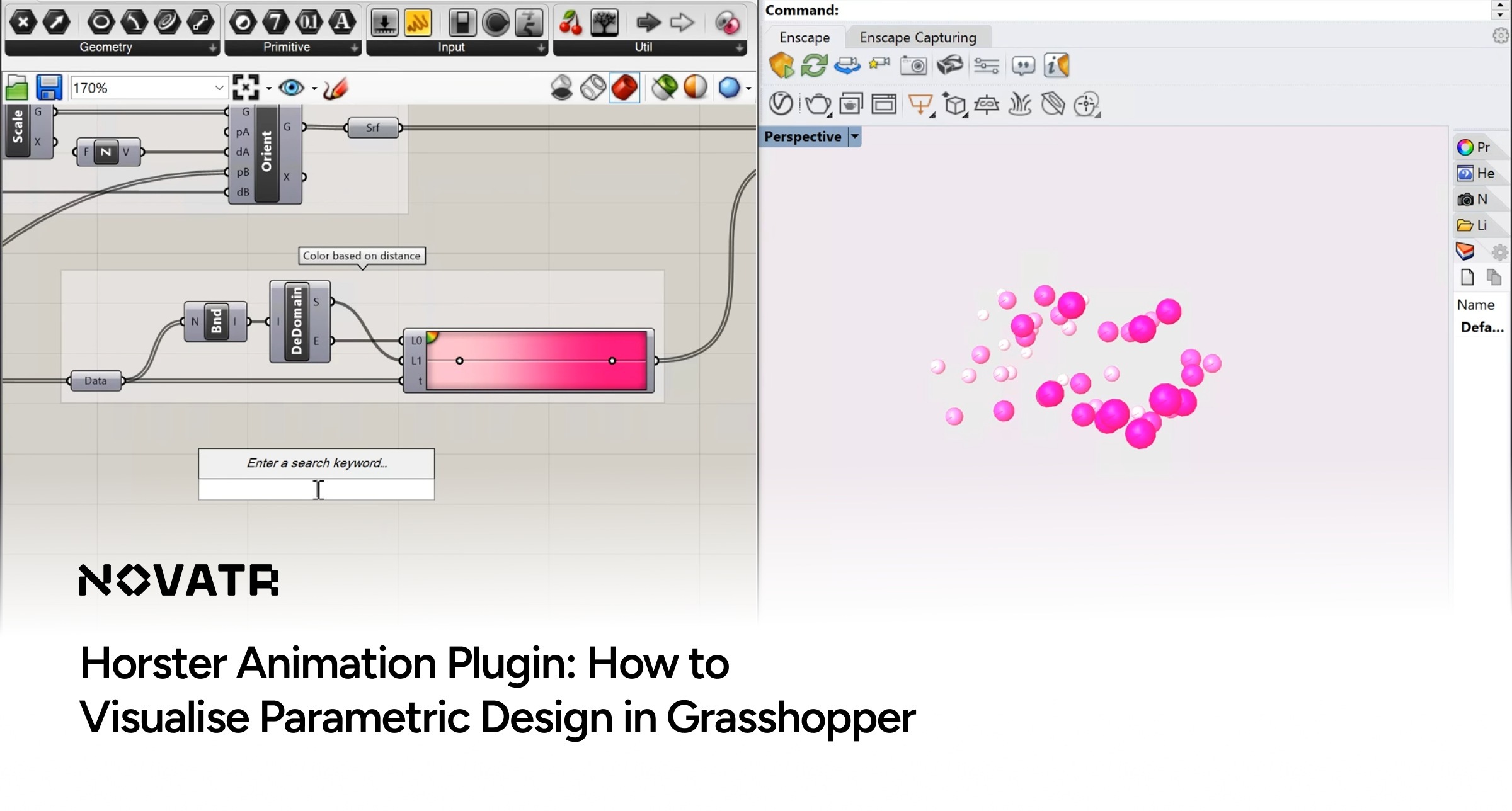Select the Boolean Toggle icon in Input
The image size is (1512, 811).
(462, 23)
